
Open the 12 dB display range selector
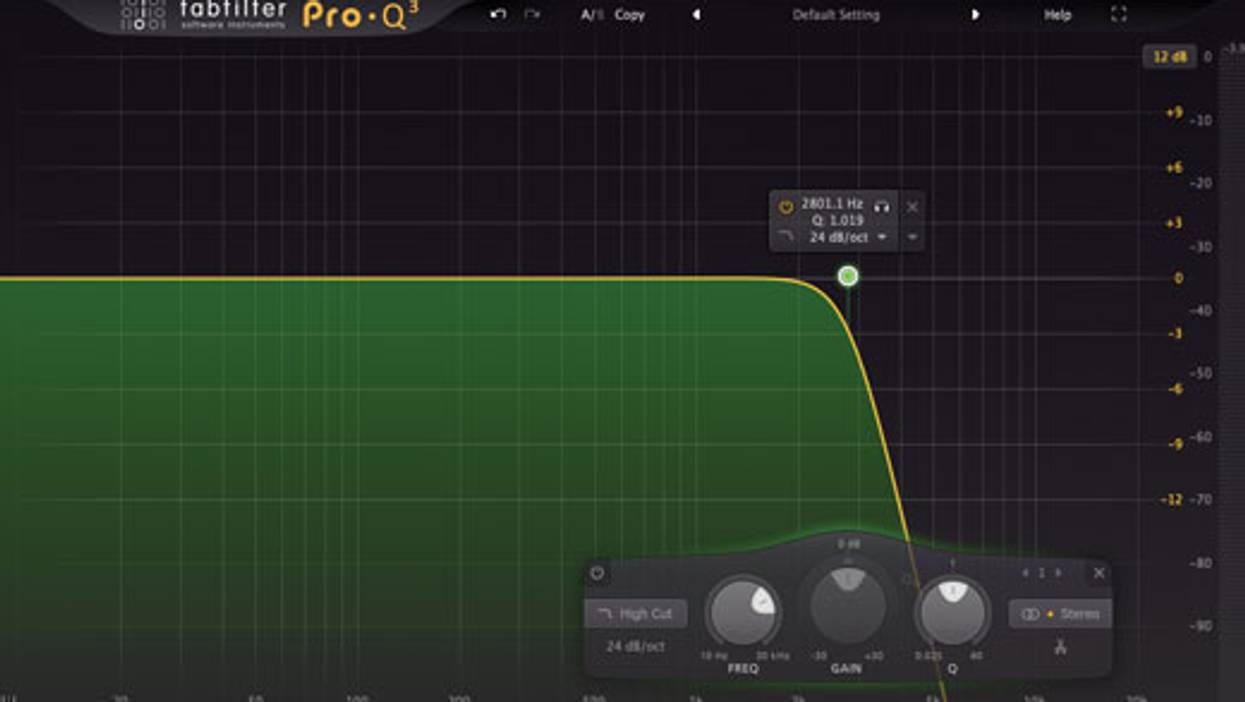point(1169,57)
